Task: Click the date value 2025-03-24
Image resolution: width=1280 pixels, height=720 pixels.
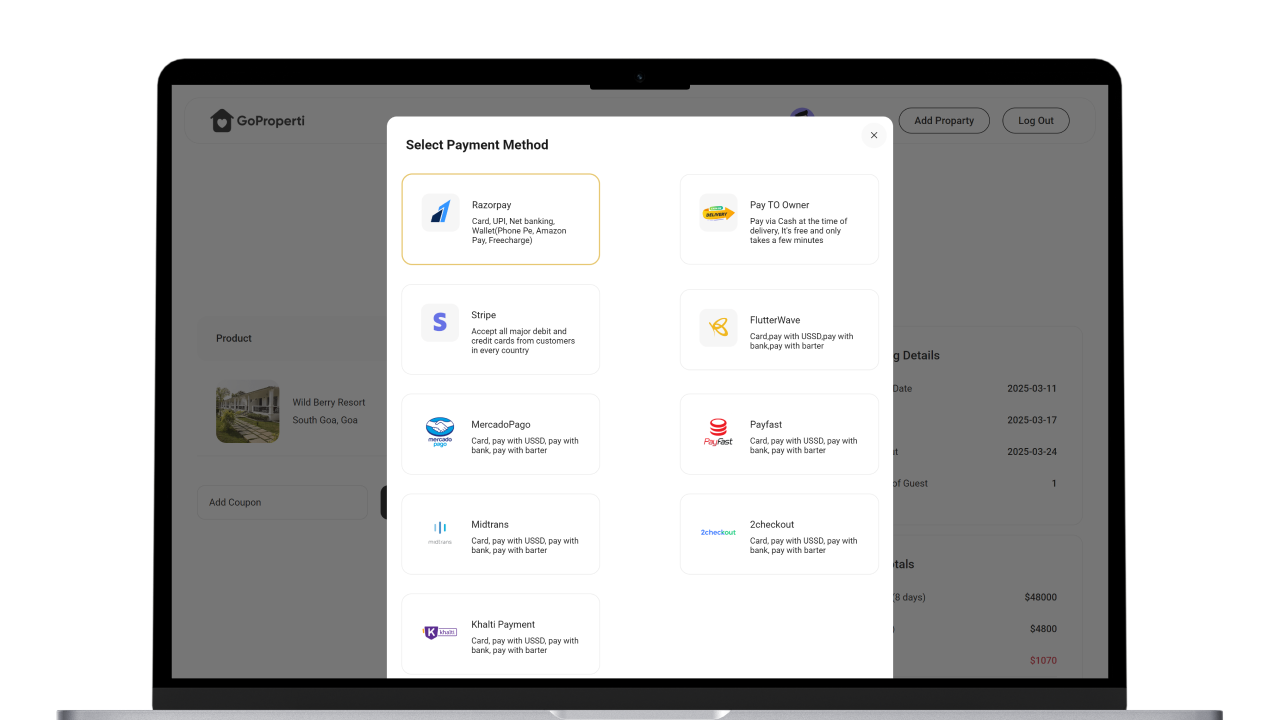Action: (x=1032, y=451)
